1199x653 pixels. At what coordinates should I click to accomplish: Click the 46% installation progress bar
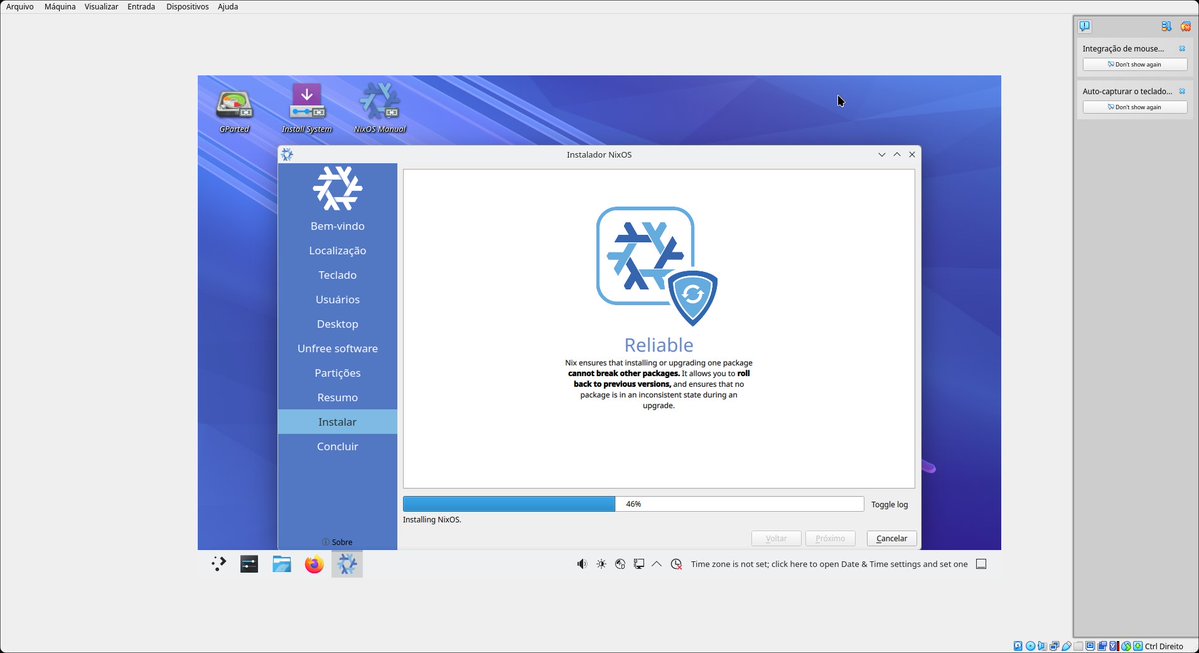(x=633, y=504)
